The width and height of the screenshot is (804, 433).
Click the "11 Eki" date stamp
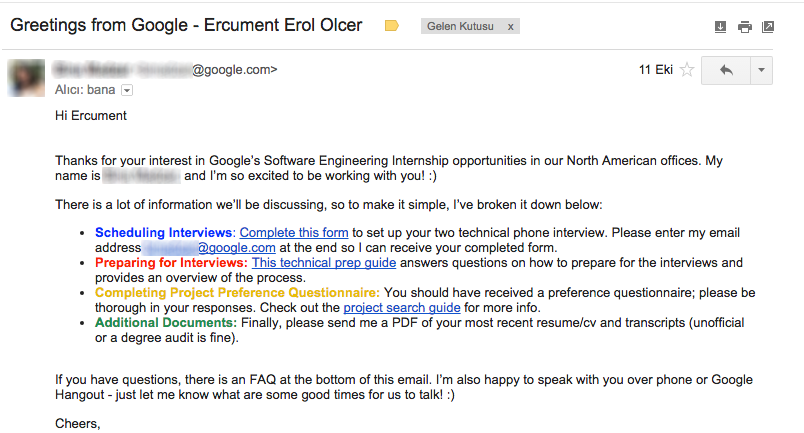pyautogui.click(x=655, y=70)
